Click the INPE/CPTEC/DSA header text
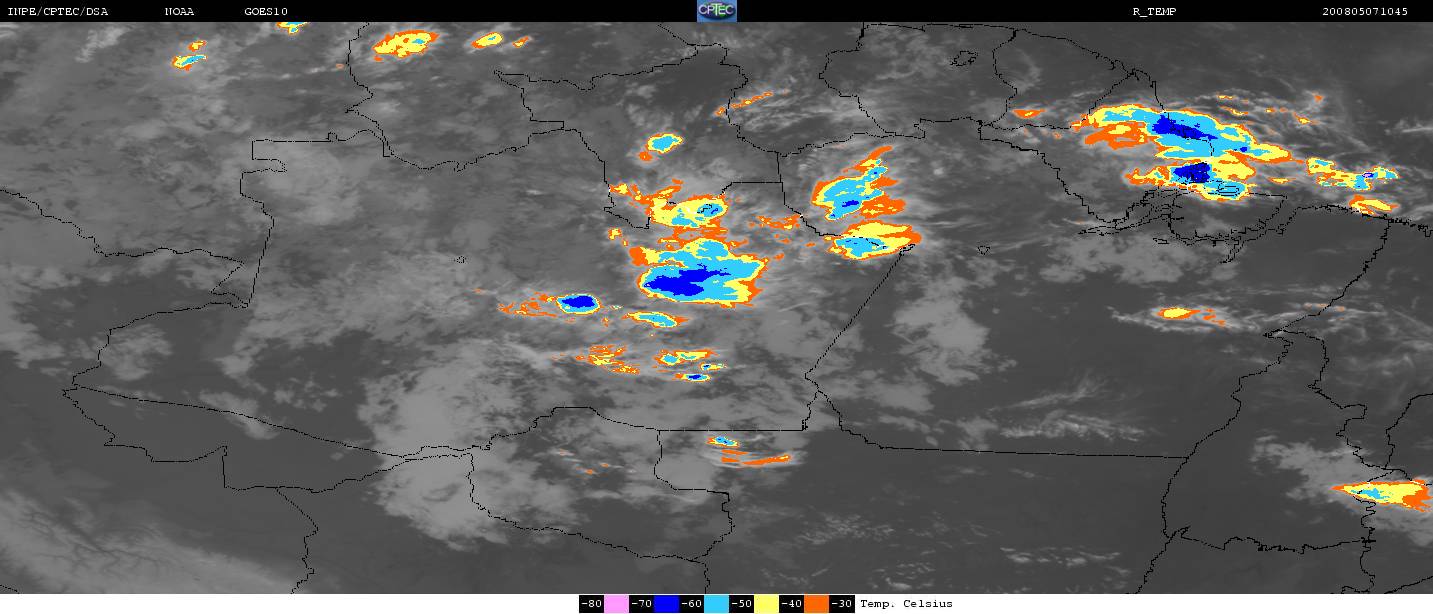 pyautogui.click(x=57, y=12)
